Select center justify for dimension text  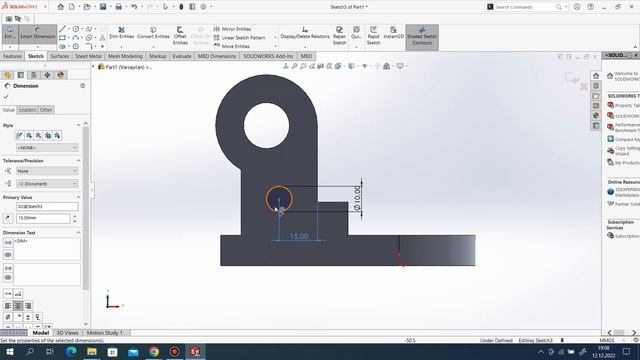pyautogui.click(x=18, y=306)
